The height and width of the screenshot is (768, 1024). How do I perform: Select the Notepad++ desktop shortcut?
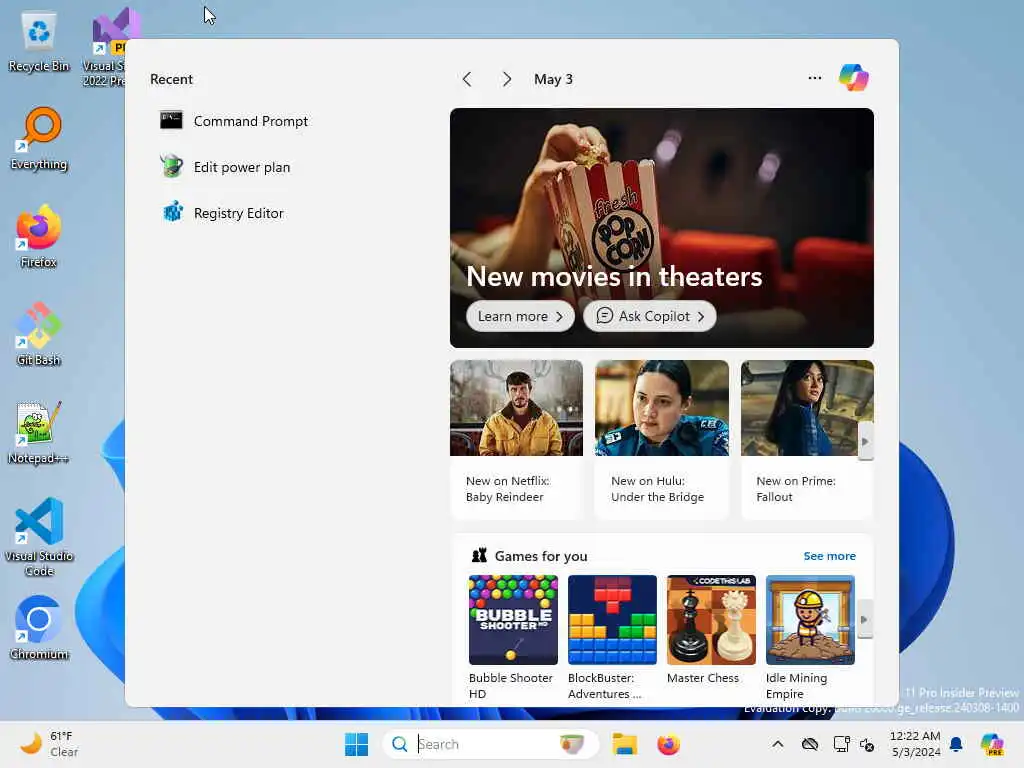tap(39, 432)
